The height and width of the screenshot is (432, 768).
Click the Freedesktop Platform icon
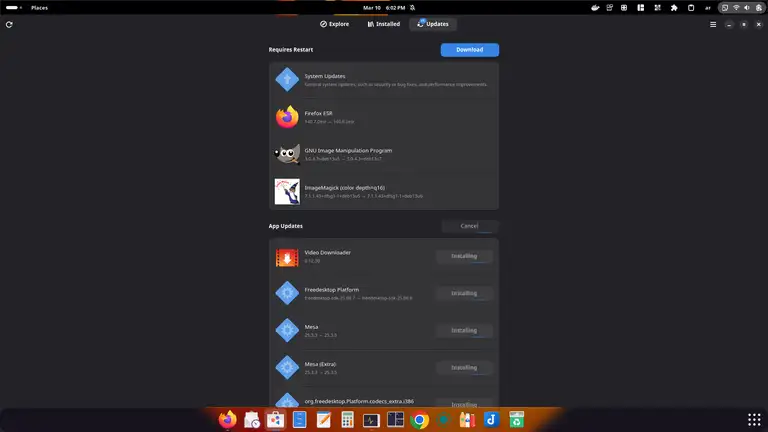pos(287,294)
